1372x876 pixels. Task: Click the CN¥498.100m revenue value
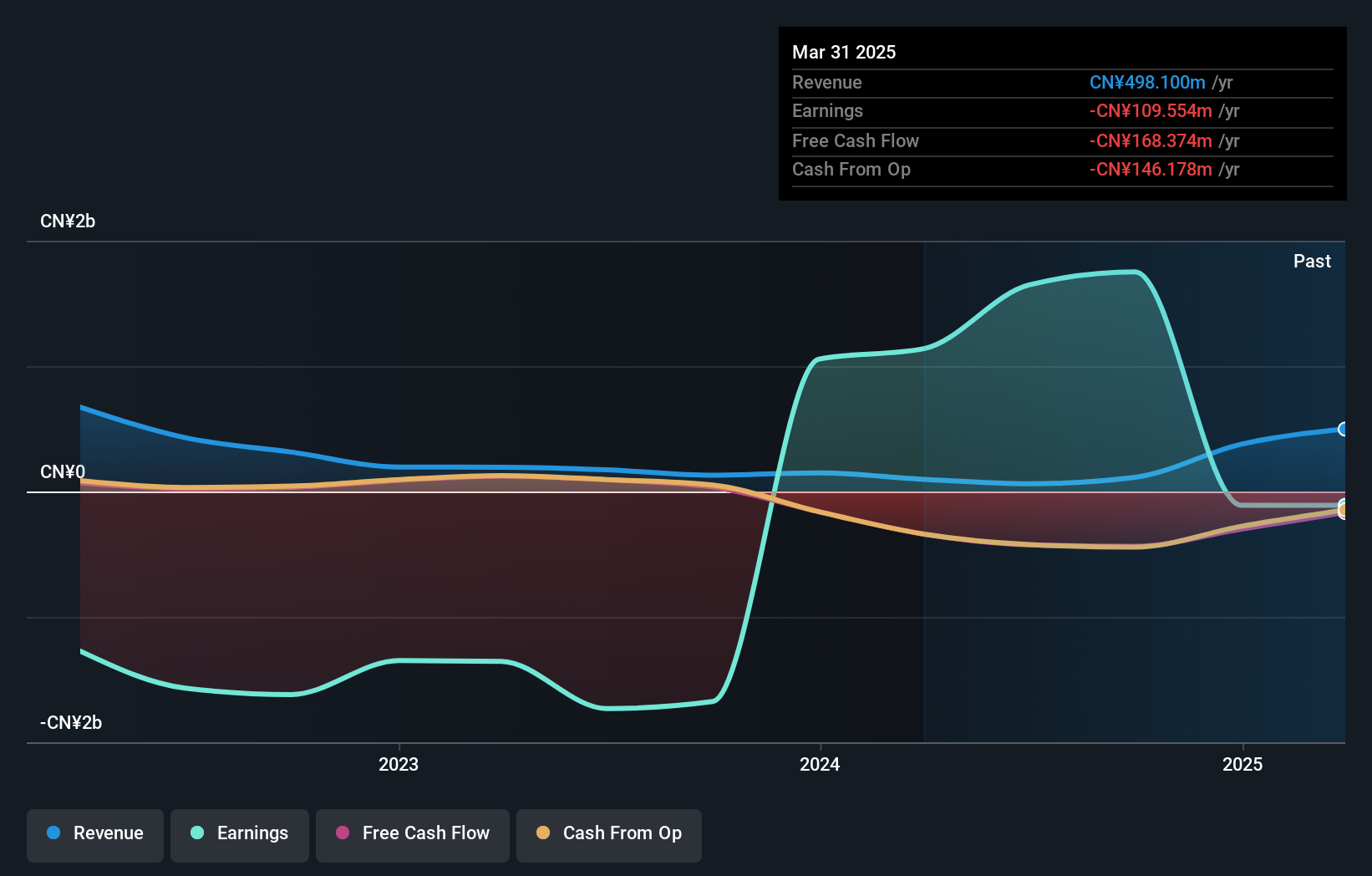click(1147, 82)
